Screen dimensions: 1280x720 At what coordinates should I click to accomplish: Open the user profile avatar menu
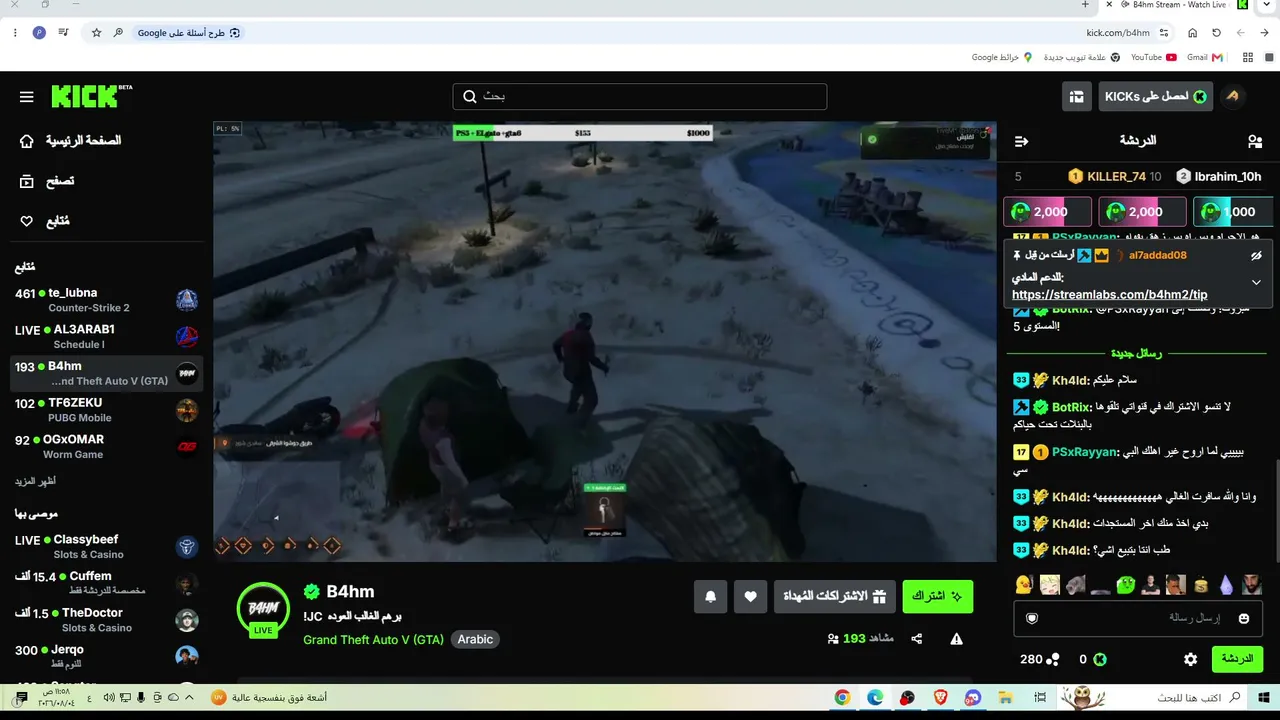tap(1233, 97)
